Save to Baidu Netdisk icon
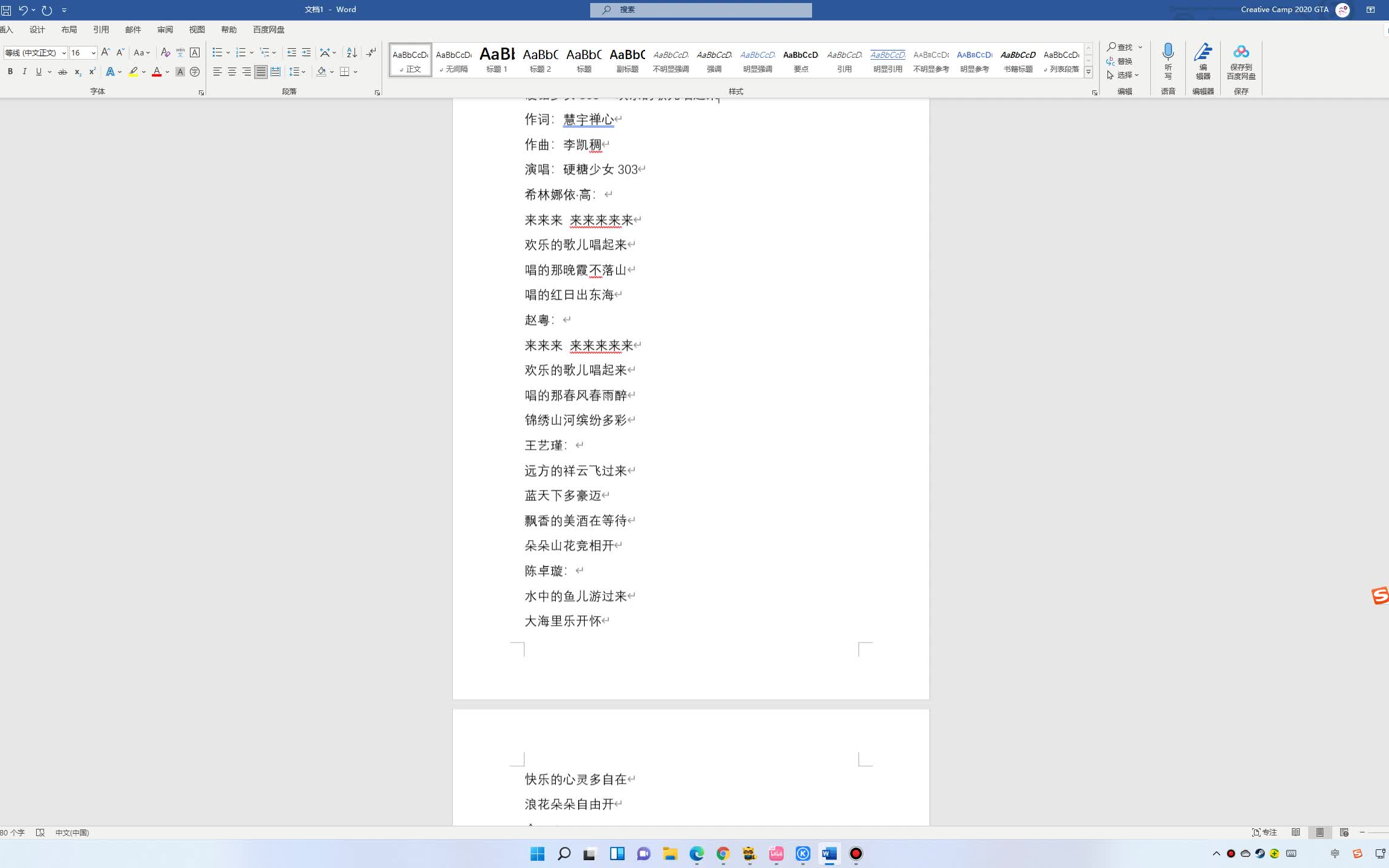 [x=1241, y=60]
